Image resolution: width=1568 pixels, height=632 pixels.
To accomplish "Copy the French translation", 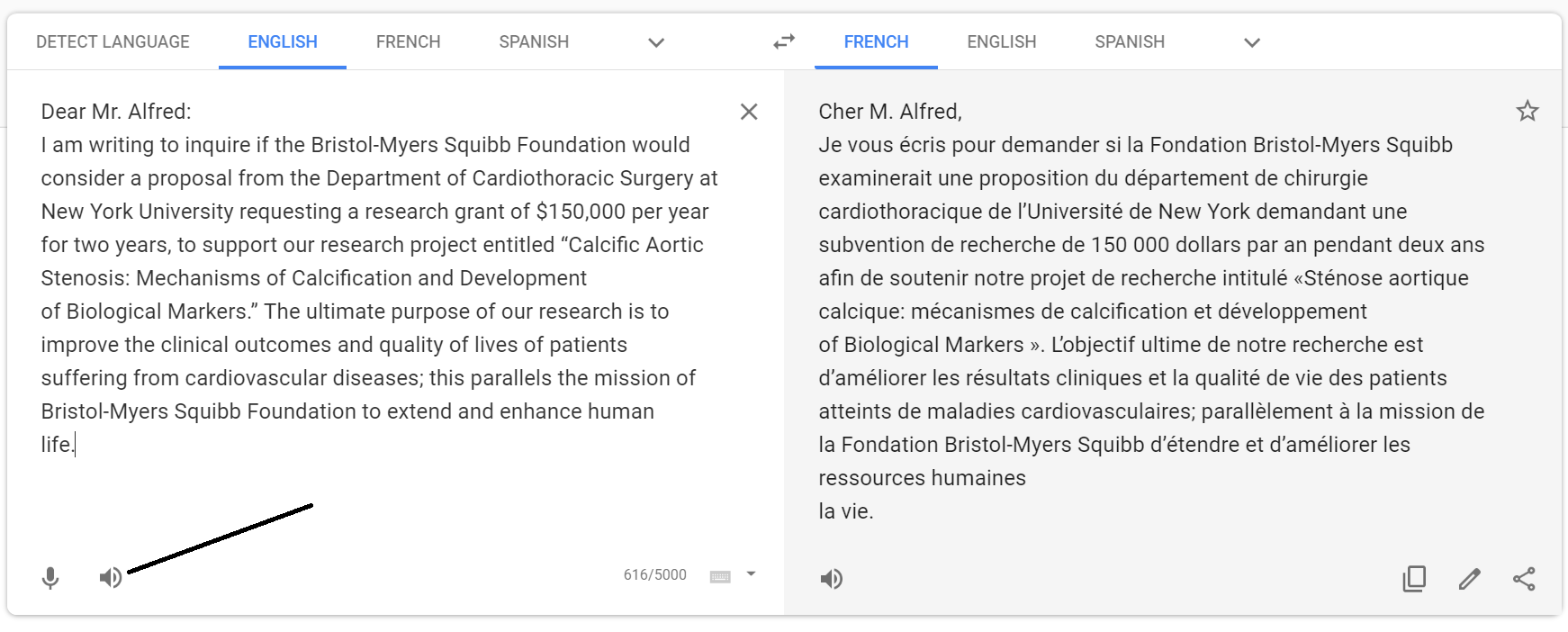I will click(1414, 579).
